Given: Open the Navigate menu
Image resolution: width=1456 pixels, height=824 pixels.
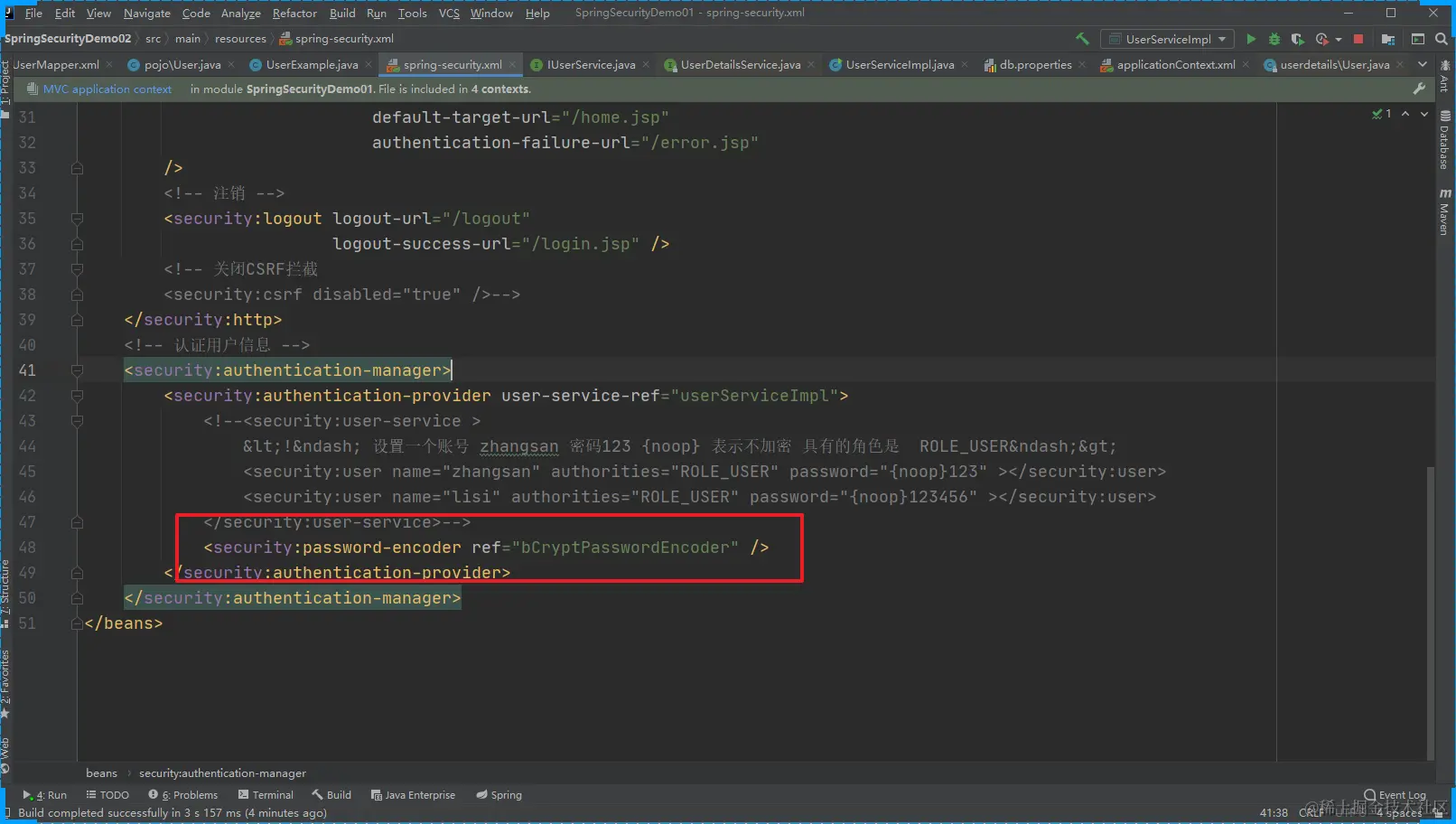Looking at the screenshot, I should (147, 13).
